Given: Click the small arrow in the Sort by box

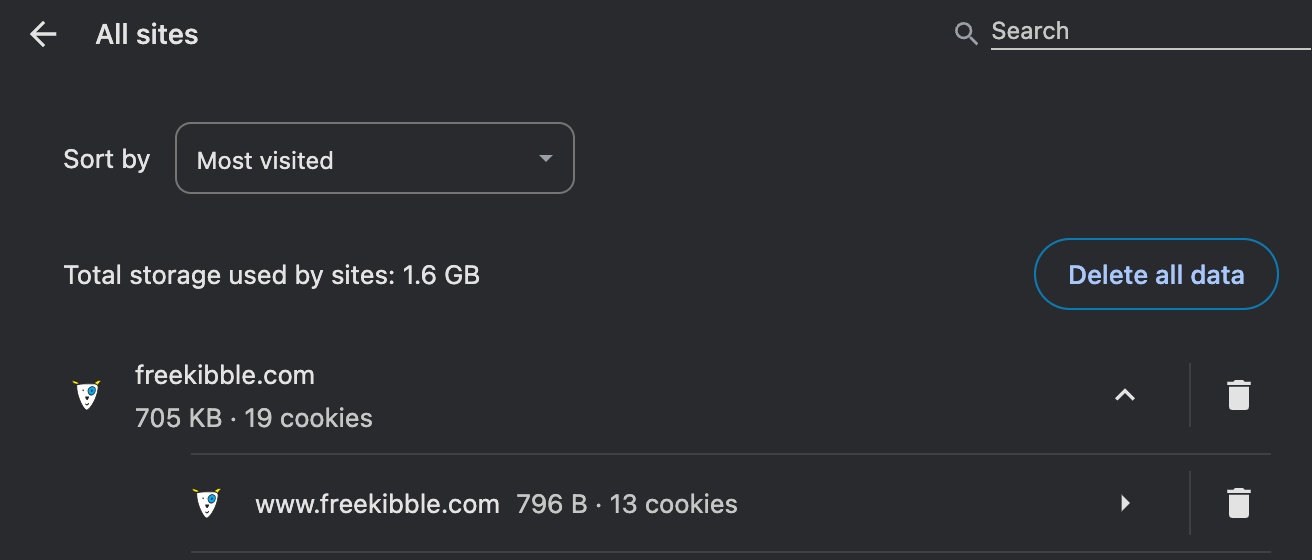Looking at the screenshot, I should [x=545, y=159].
